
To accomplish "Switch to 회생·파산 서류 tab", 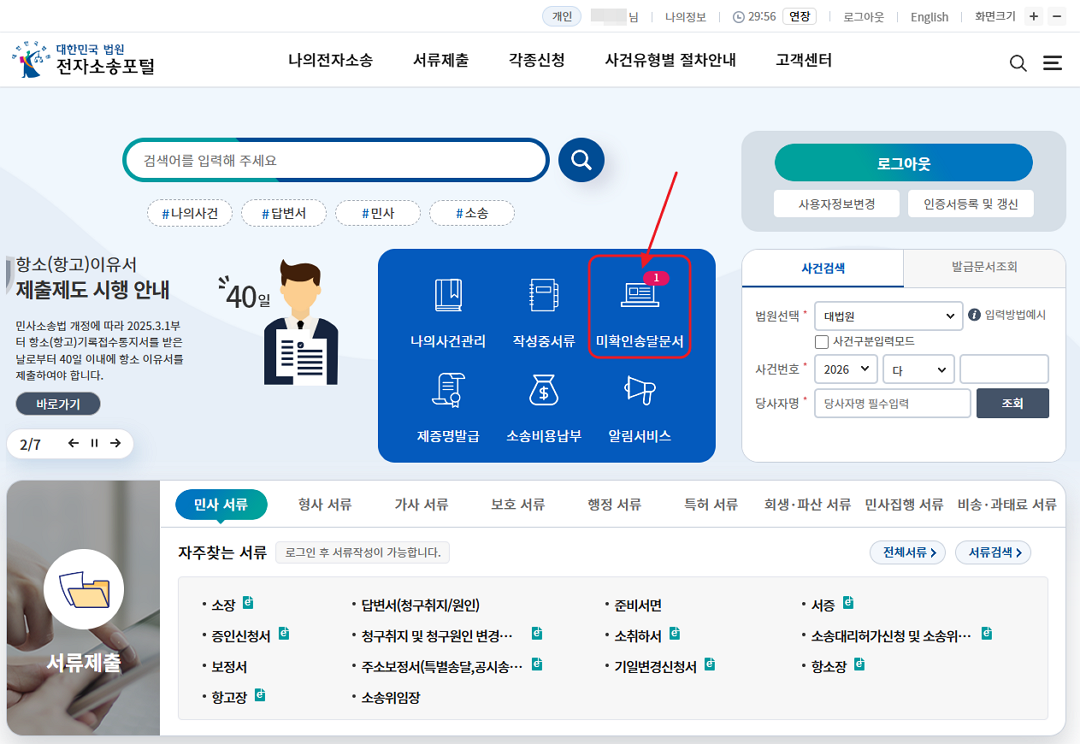I will 807,504.
